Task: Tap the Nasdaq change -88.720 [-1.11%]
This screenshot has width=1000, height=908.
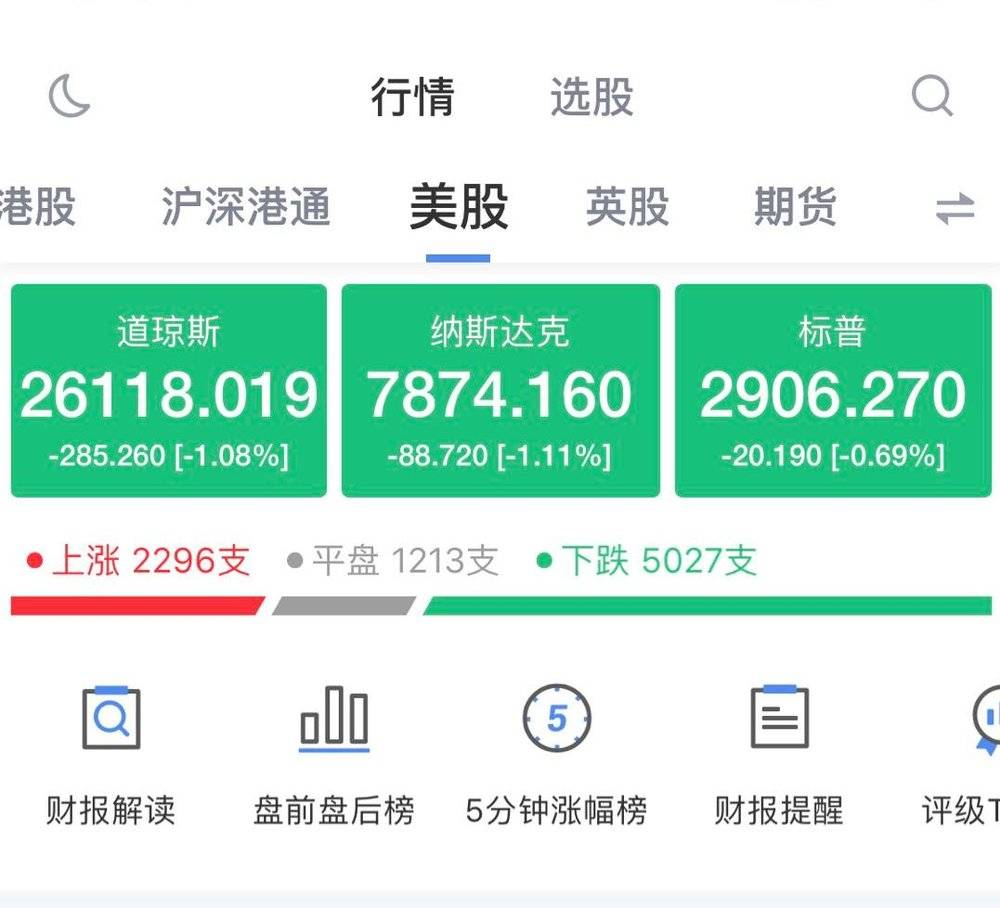Action: click(499, 456)
